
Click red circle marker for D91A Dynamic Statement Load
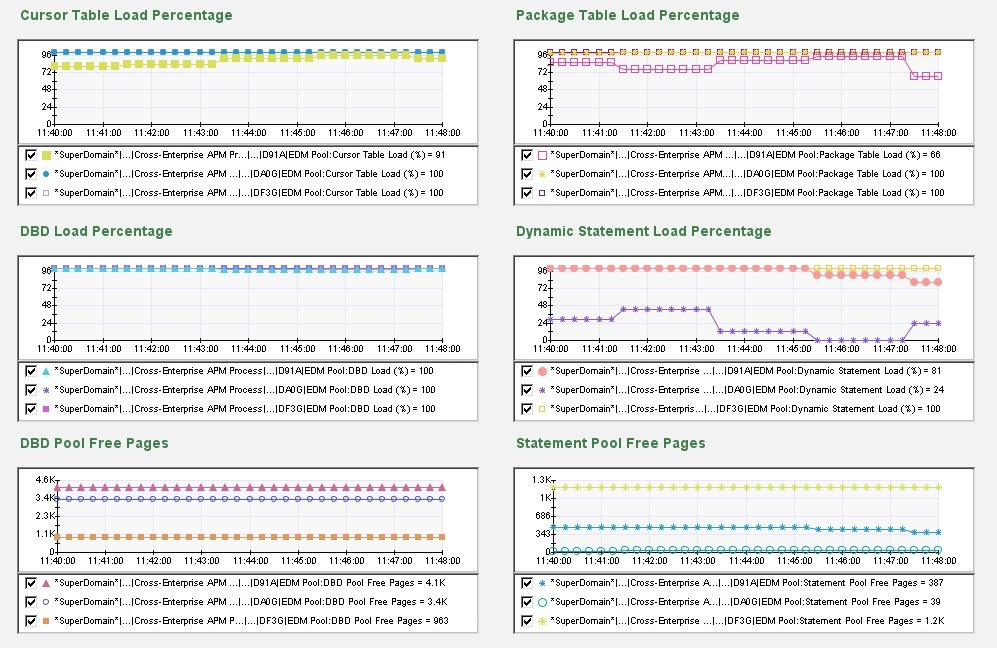click(542, 371)
